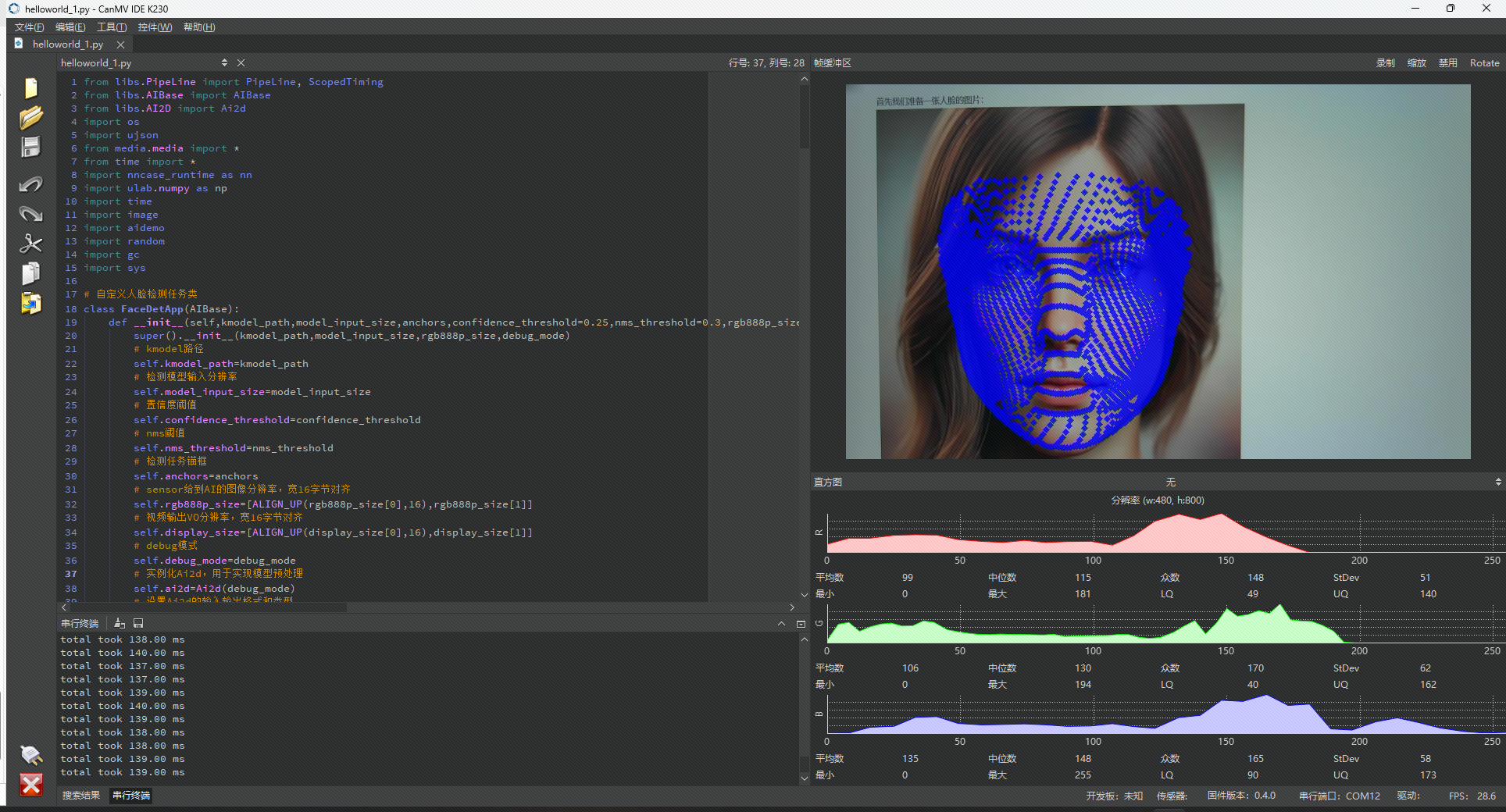The image size is (1506, 812).
Task: Click the blue B channel histogram
Action: tap(1165, 714)
